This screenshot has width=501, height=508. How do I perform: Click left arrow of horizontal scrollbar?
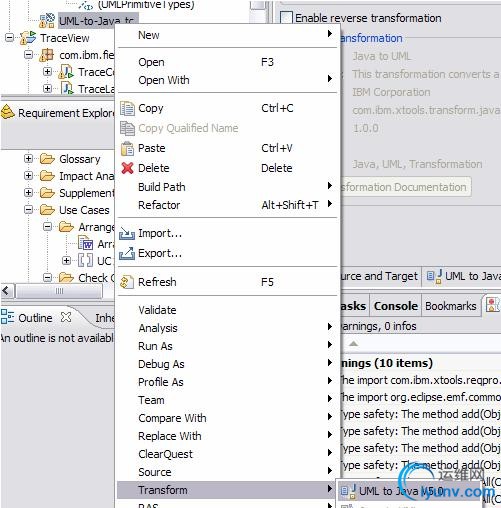click(6, 291)
